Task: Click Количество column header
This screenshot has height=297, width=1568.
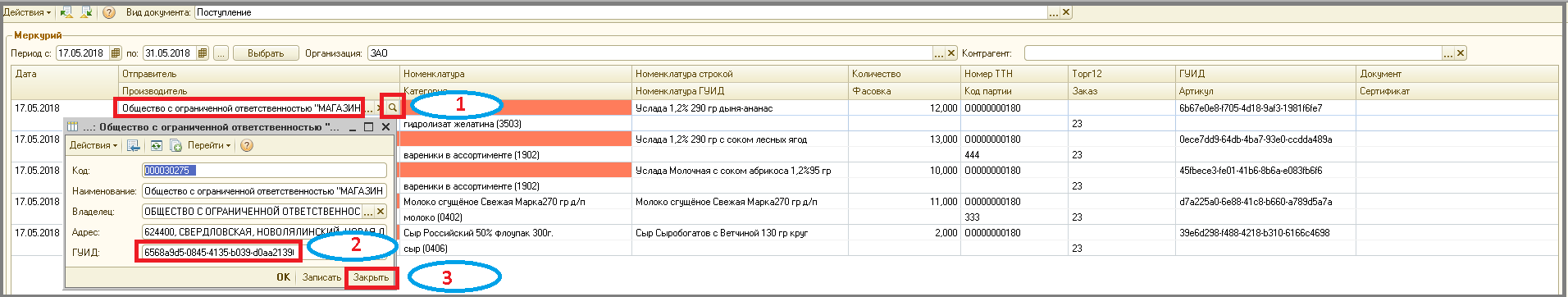Action: [x=905, y=74]
